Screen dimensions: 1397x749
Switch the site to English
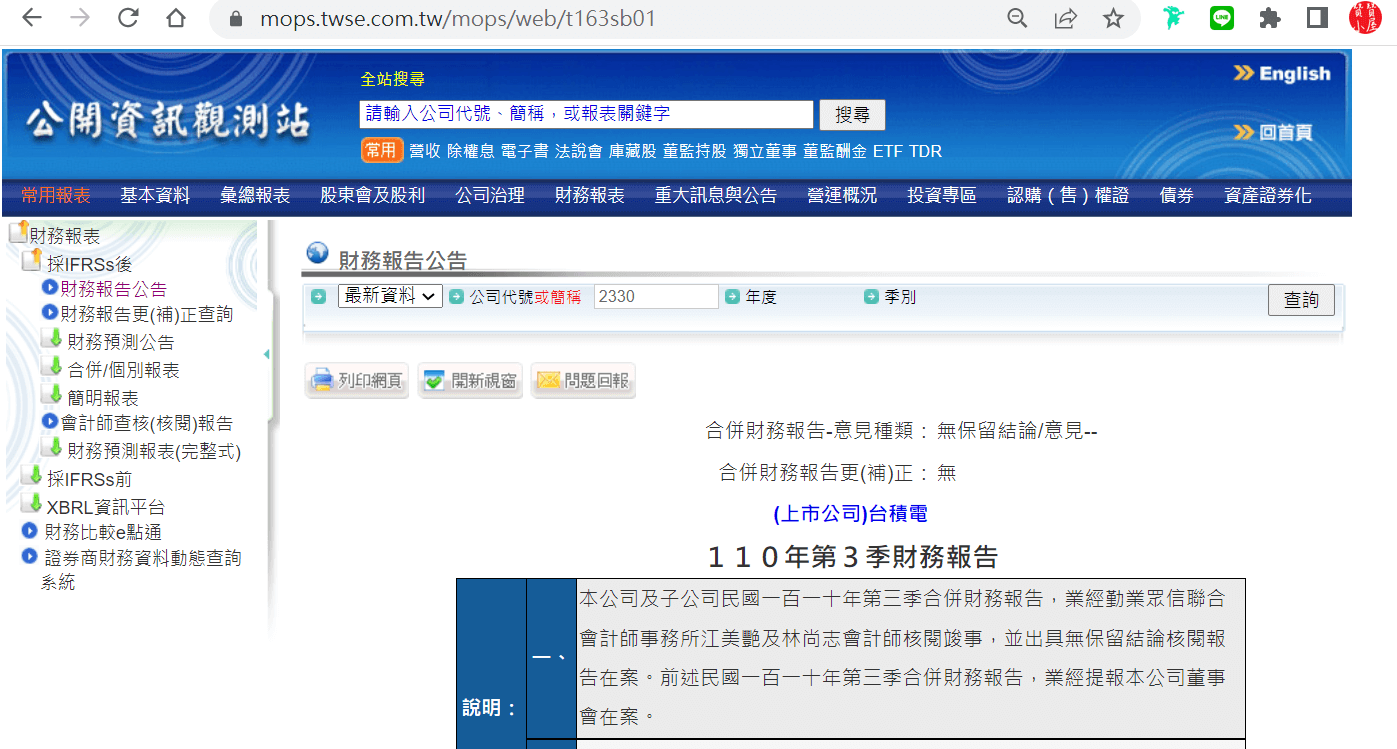[x=1283, y=73]
